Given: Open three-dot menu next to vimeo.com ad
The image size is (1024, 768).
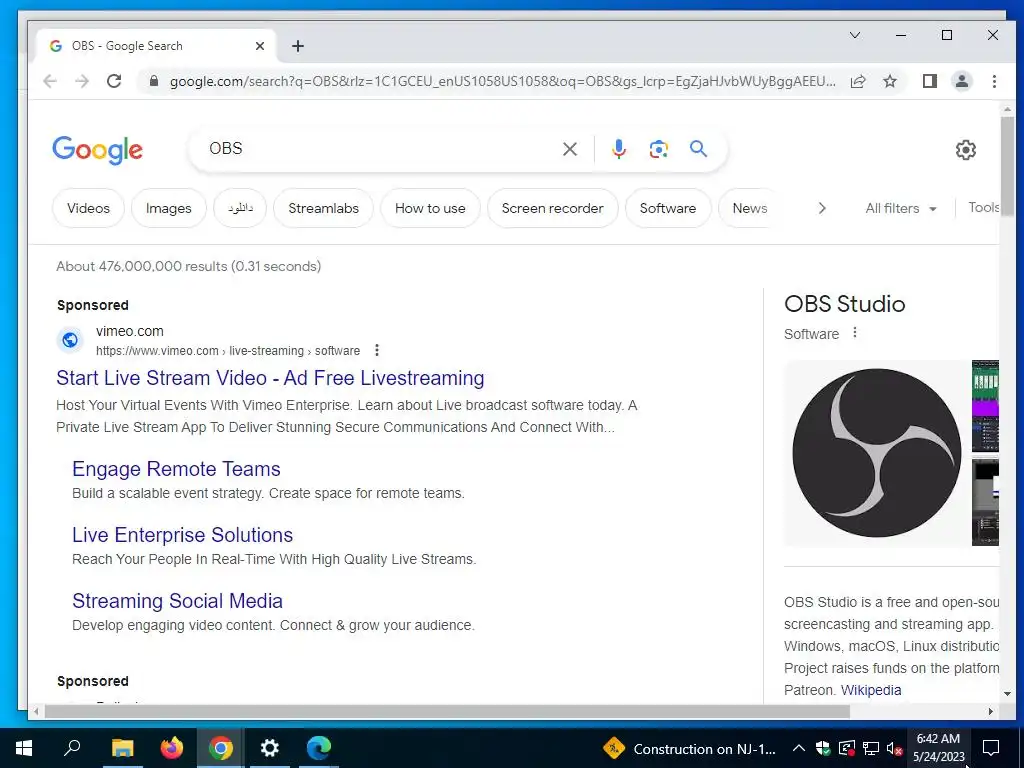Looking at the screenshot, I should point(377,351).
